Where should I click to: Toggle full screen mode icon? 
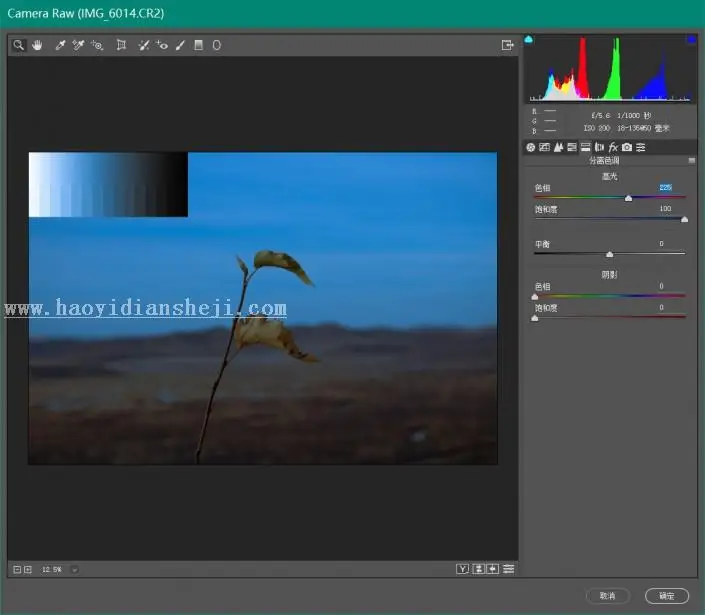coord(507,45)
